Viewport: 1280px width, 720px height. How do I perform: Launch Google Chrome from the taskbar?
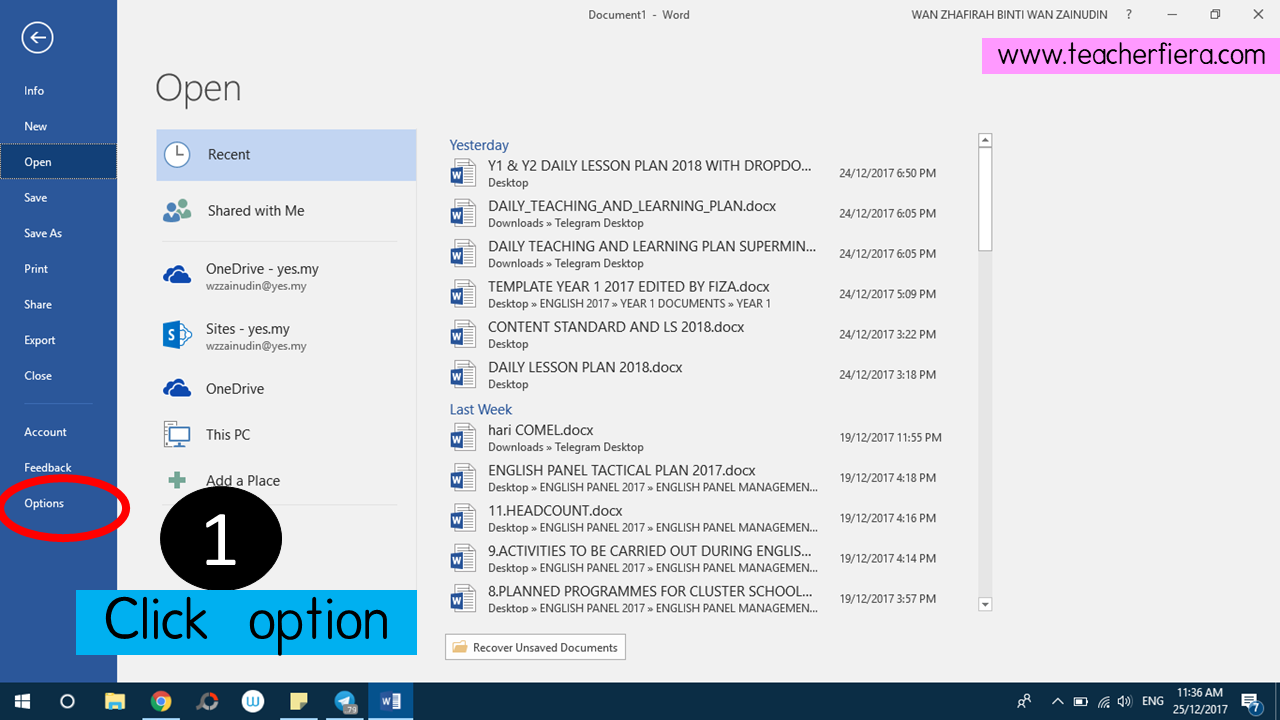[x=161, y=700]
